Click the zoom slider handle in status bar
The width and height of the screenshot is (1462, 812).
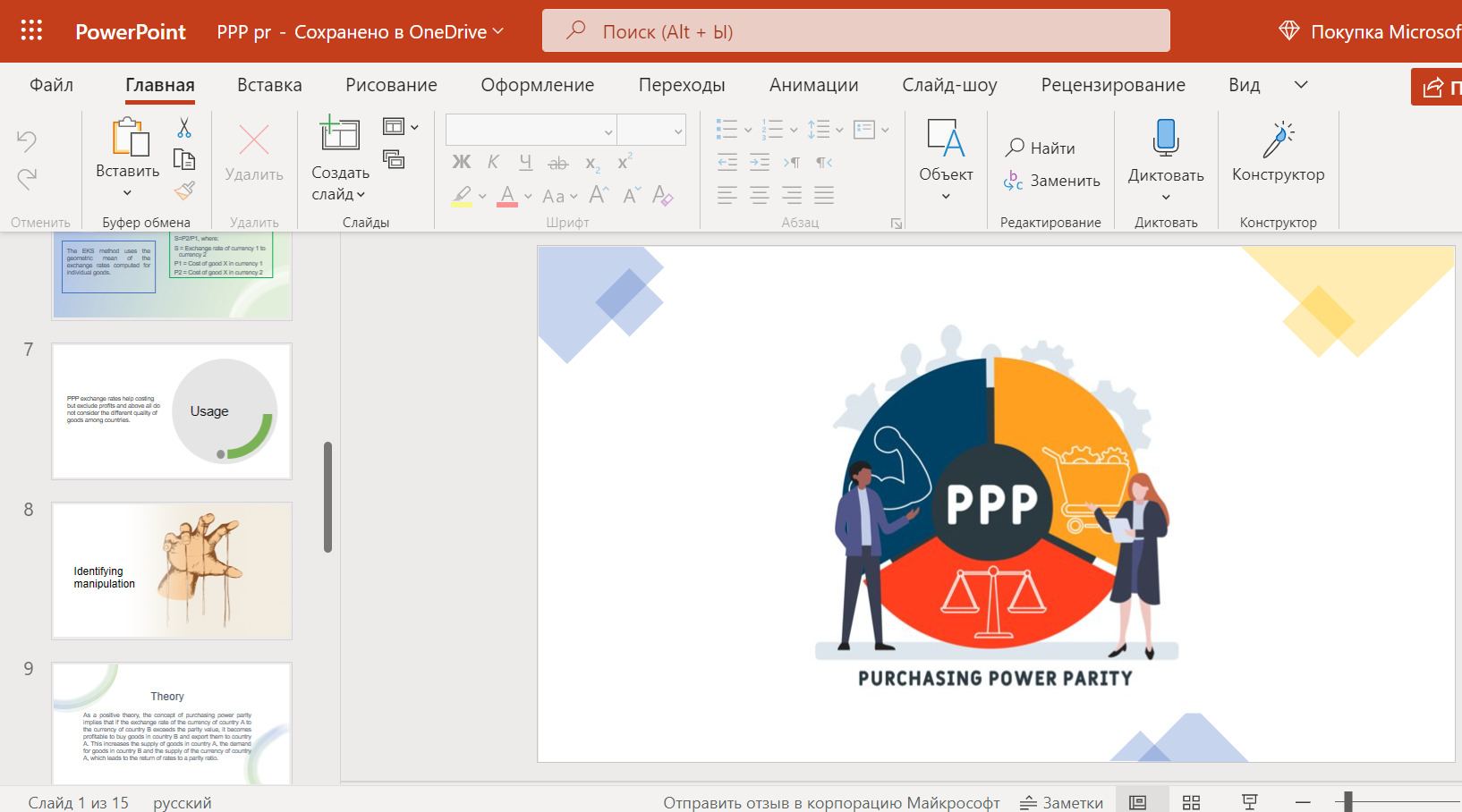click(1347, 802)
